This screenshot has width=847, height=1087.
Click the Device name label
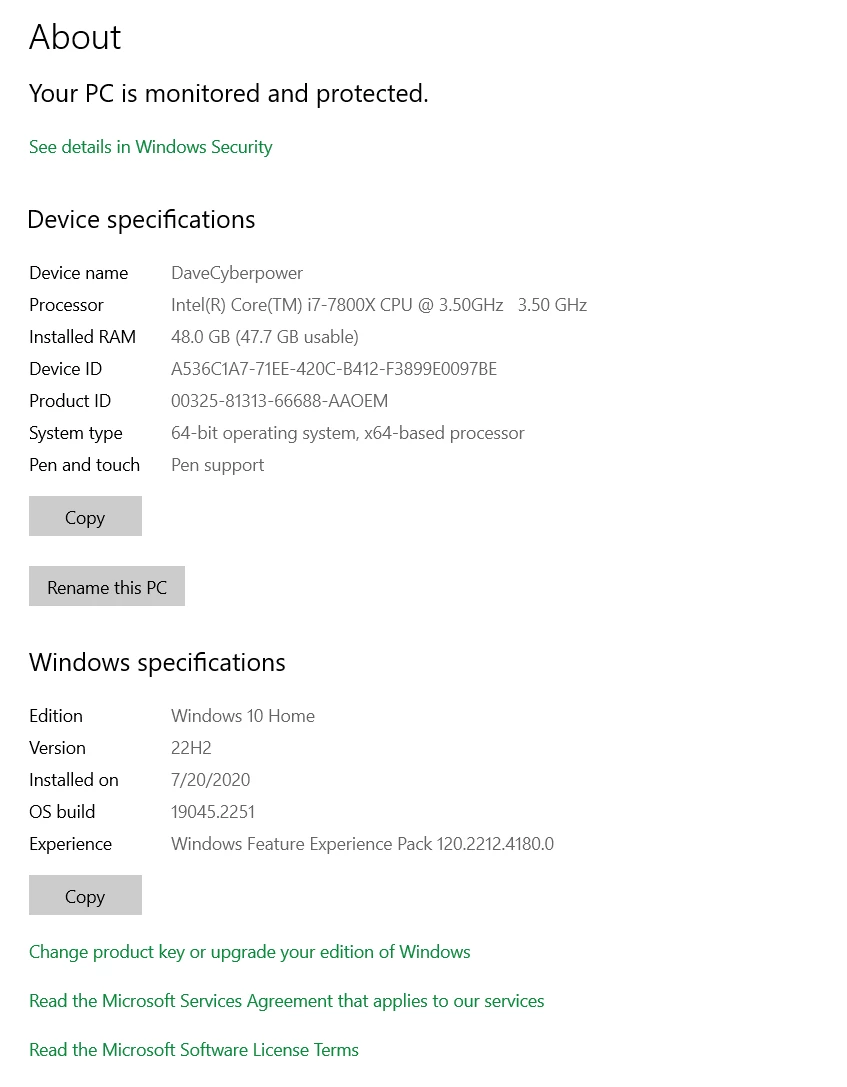click(x=78, y=273)
